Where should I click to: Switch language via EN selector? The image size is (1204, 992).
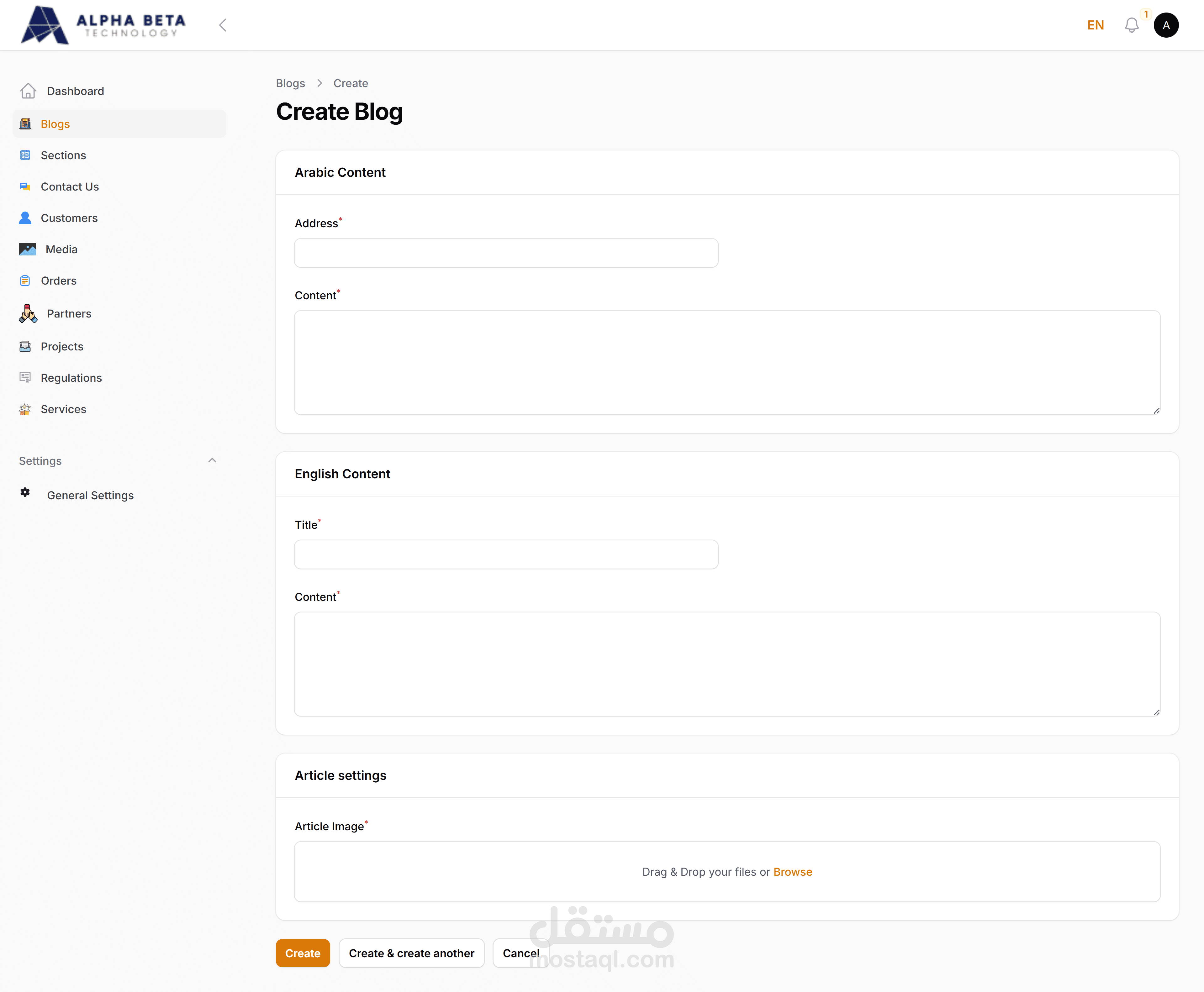(x=1096, y=25)
